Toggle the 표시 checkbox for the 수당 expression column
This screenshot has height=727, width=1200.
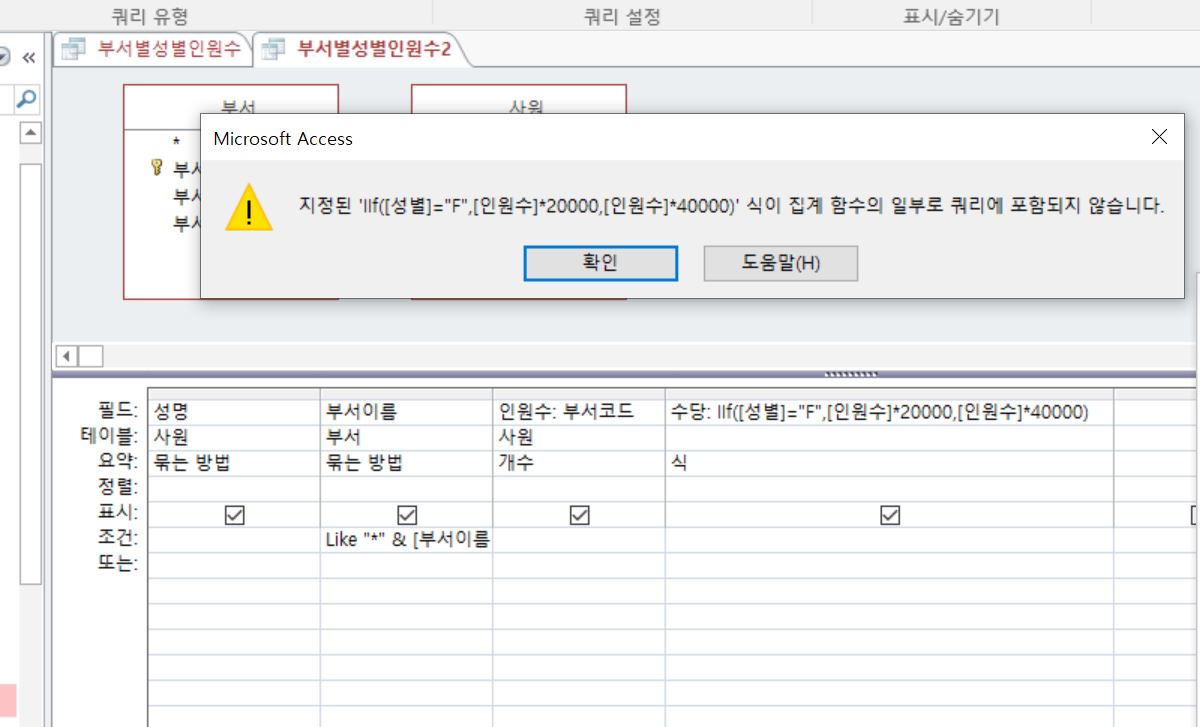[x=889, y=515]
